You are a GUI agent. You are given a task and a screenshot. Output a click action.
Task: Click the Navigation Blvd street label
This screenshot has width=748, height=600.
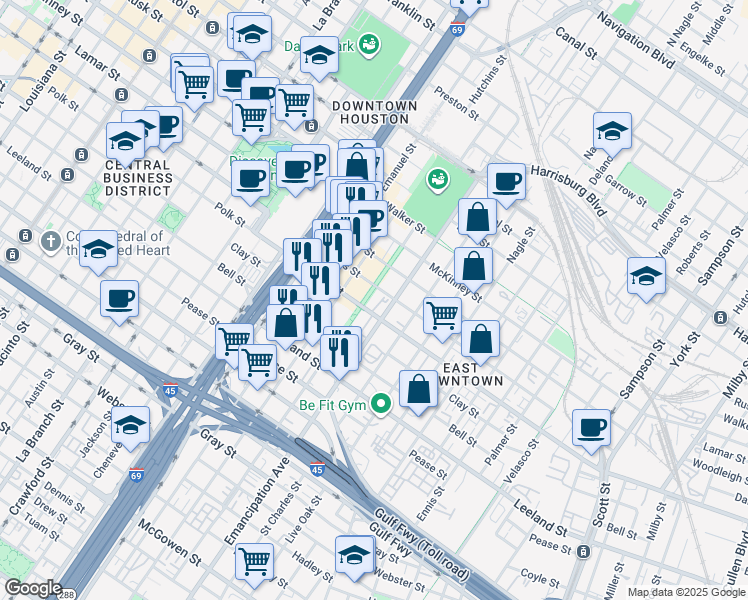coord(636,41)
